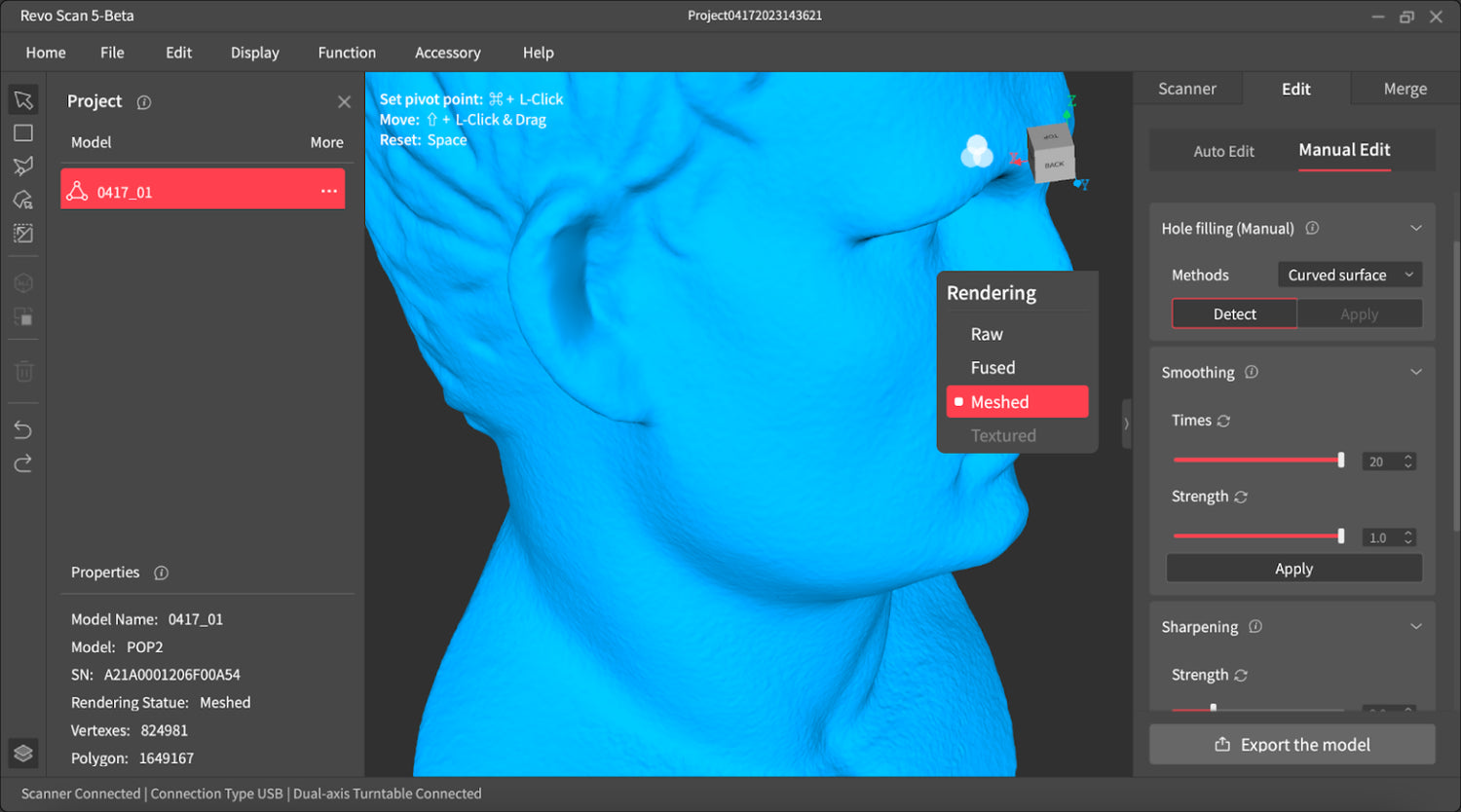
Task: Switch to the Auto Edit tab
Action: point(1223,151)
